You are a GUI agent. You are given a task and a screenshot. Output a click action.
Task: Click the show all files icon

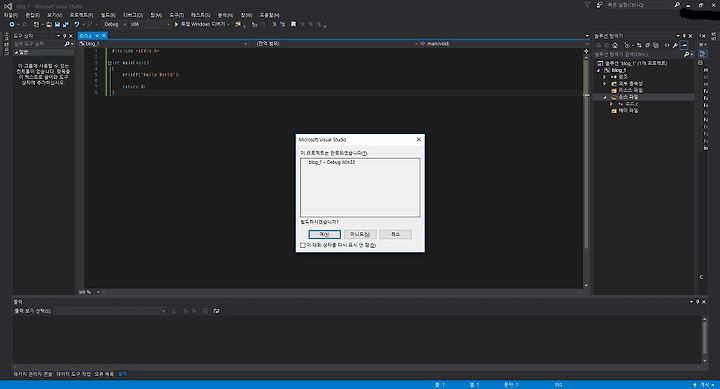click(x=656, y=45)
